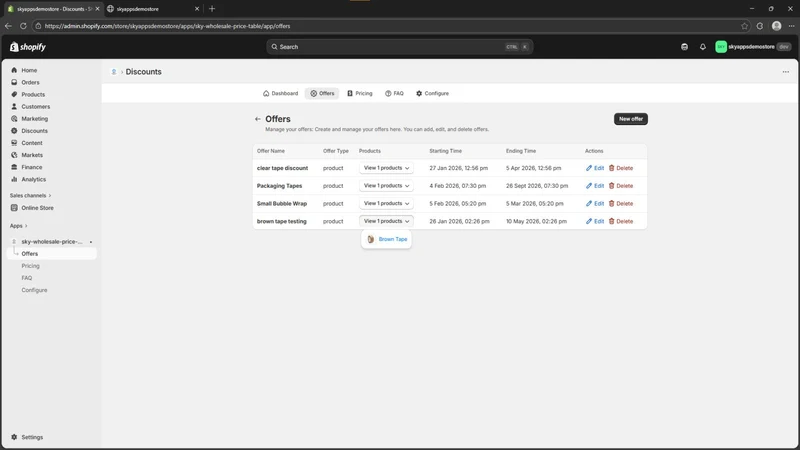Click browser reload button
Image resolution: width=800 pixels, height=450 pixels.
click(23, 26)
